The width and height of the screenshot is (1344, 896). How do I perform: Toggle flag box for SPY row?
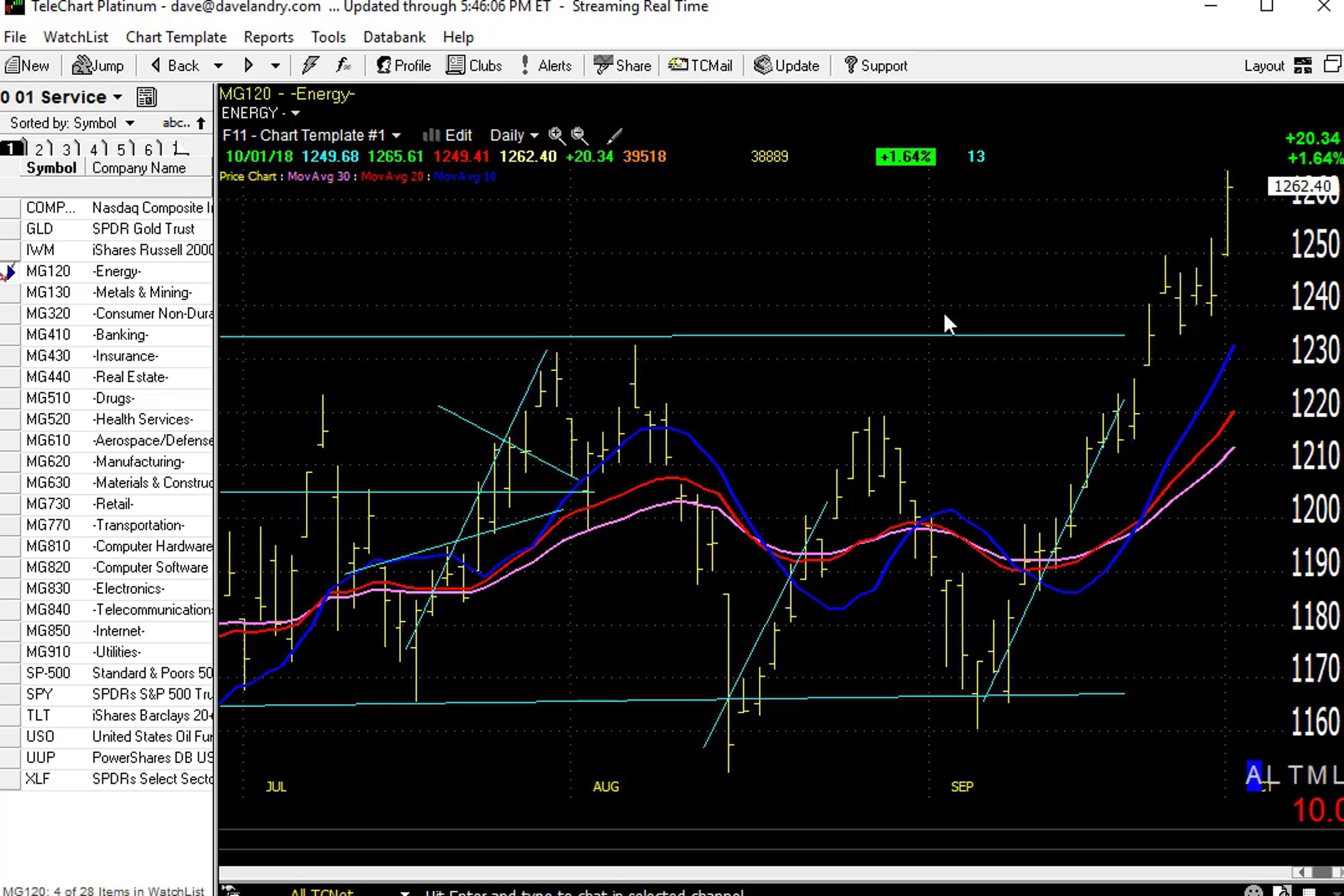[10, 694]
